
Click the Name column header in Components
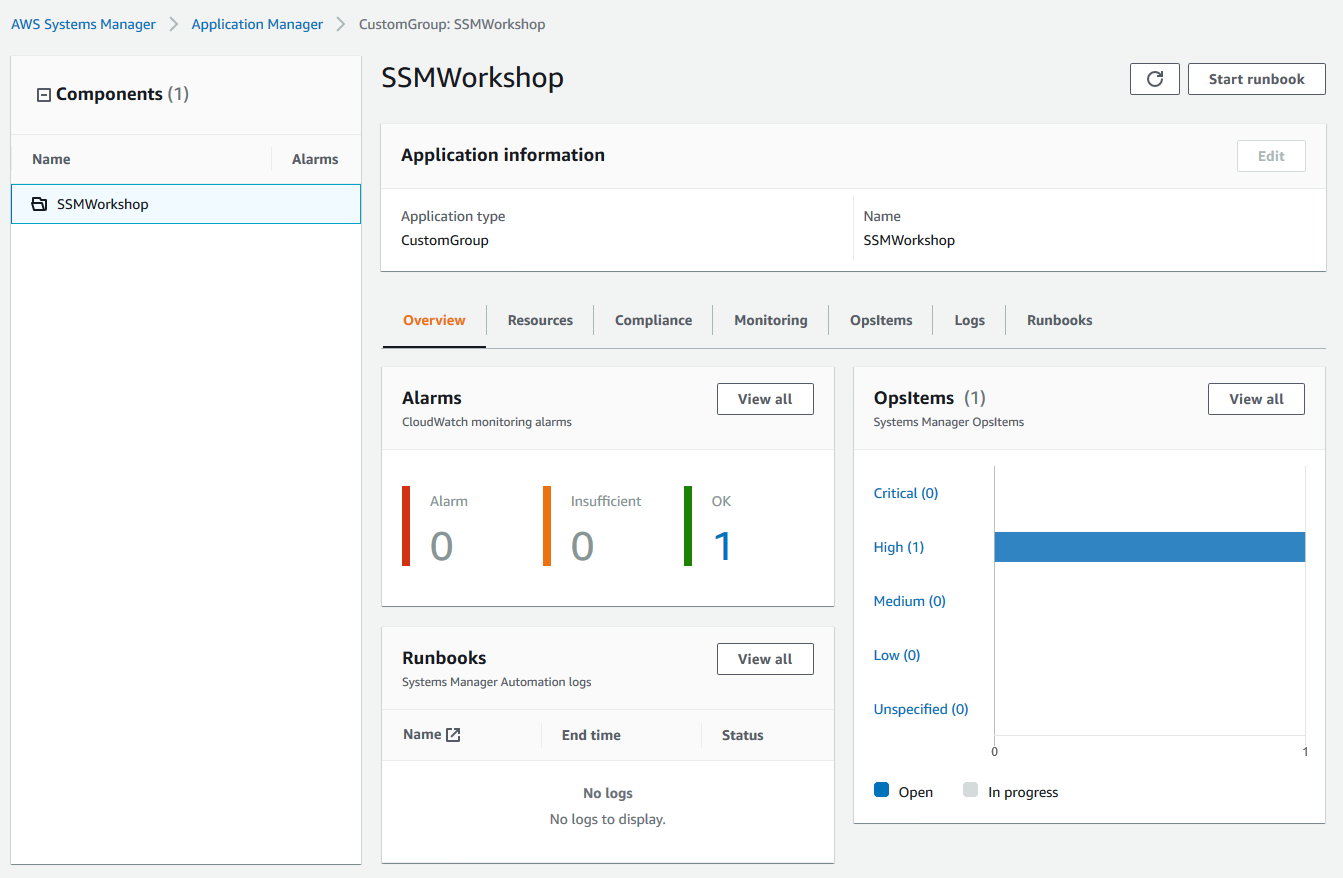[x=51, y=159]
